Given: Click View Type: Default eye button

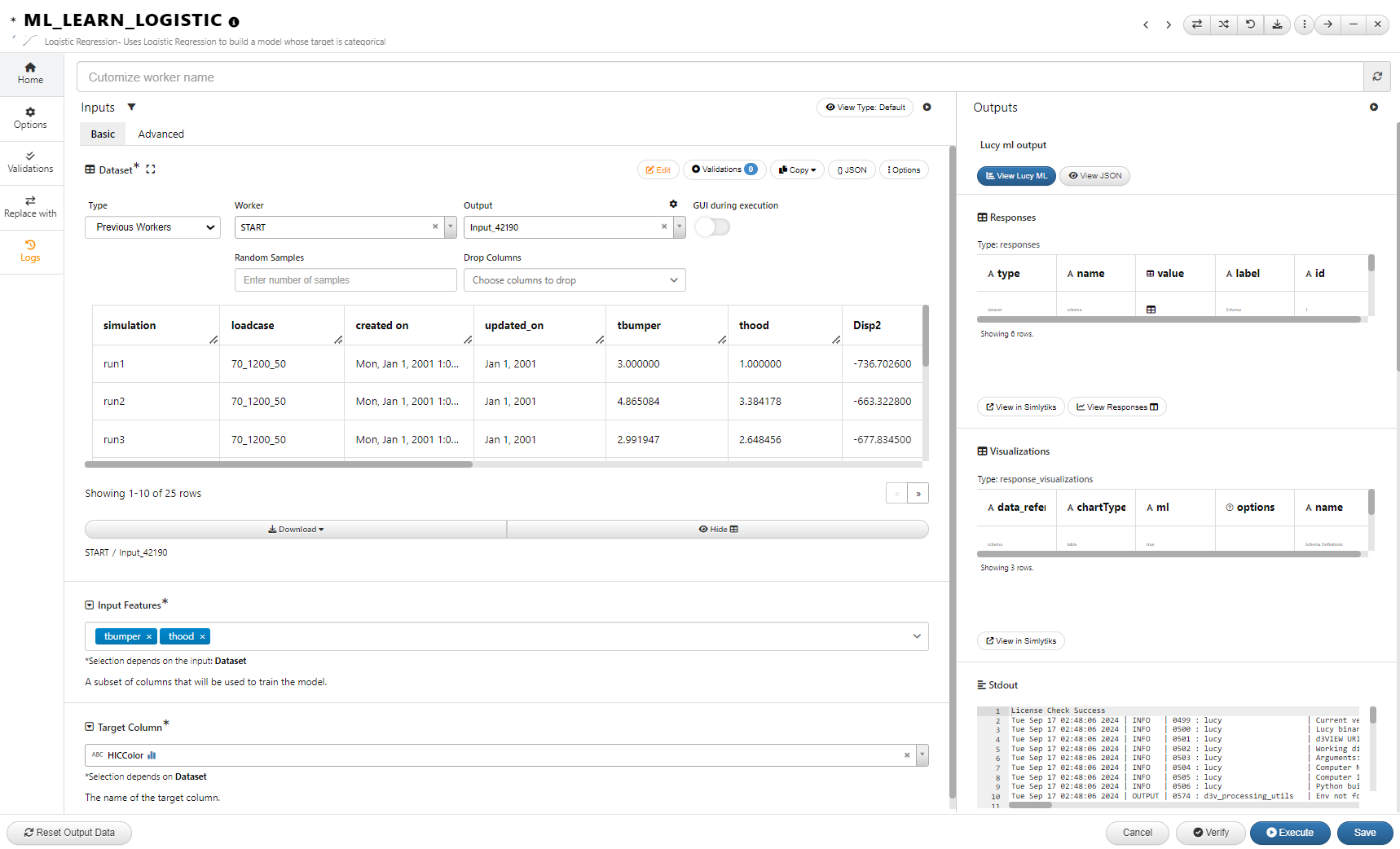Looking at the screenshot, I should (865, 108).
